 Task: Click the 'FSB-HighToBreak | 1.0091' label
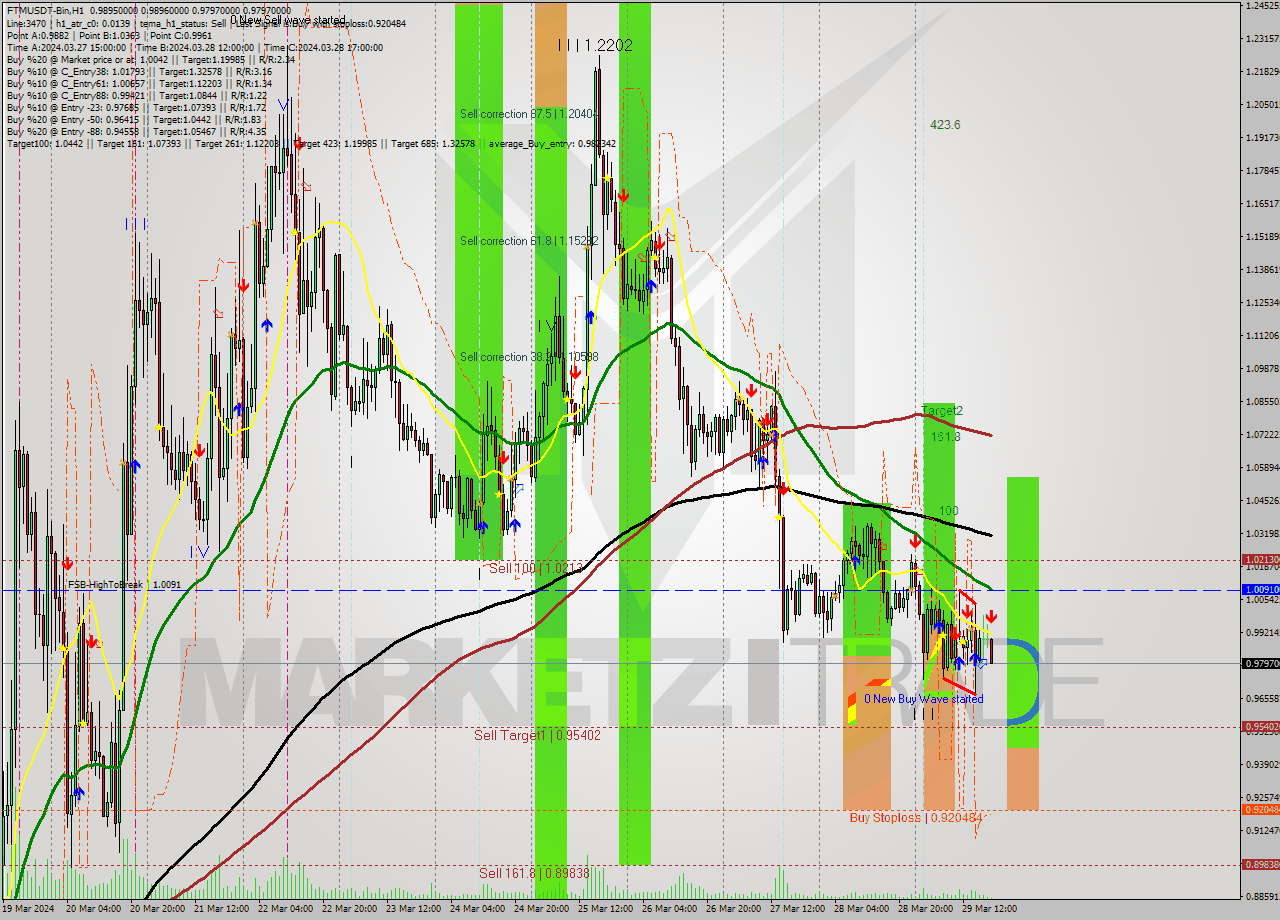pos(124,584)
